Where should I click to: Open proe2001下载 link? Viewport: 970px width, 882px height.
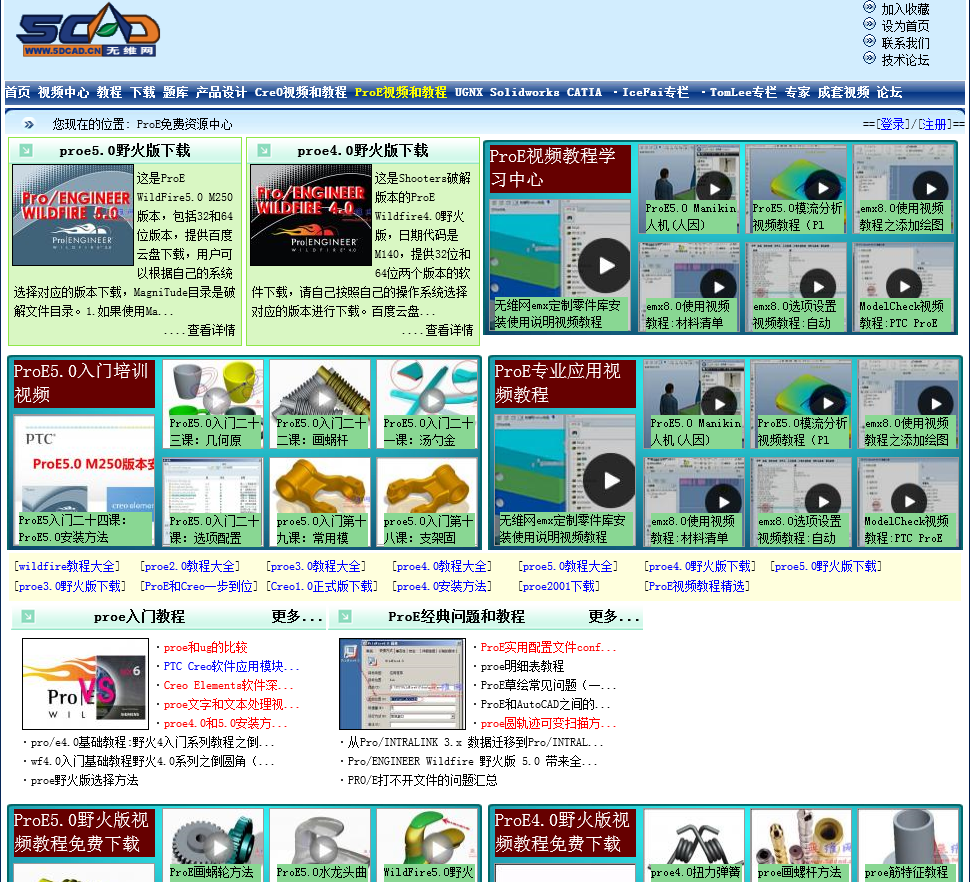(x=559, y=586)
